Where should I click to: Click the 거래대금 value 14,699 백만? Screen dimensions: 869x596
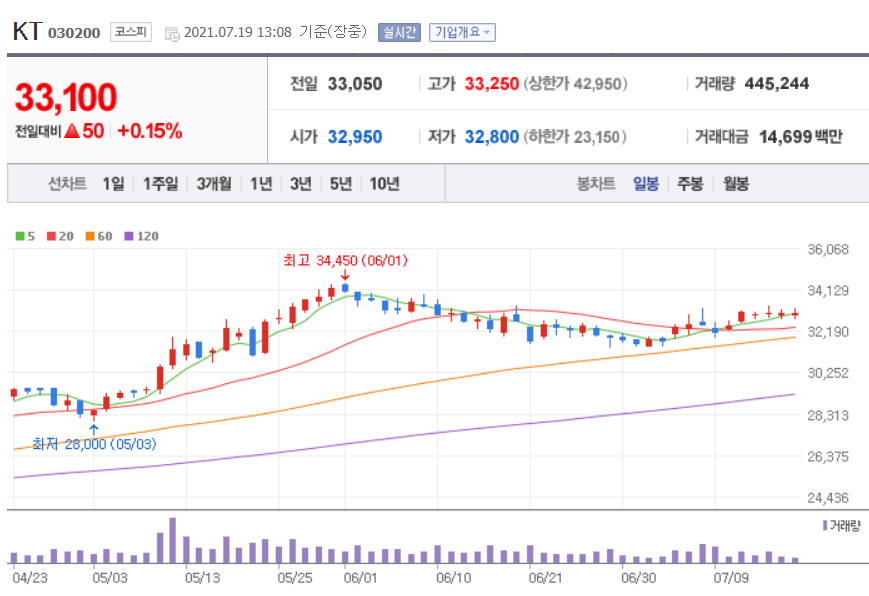click(x=801, y=136)
